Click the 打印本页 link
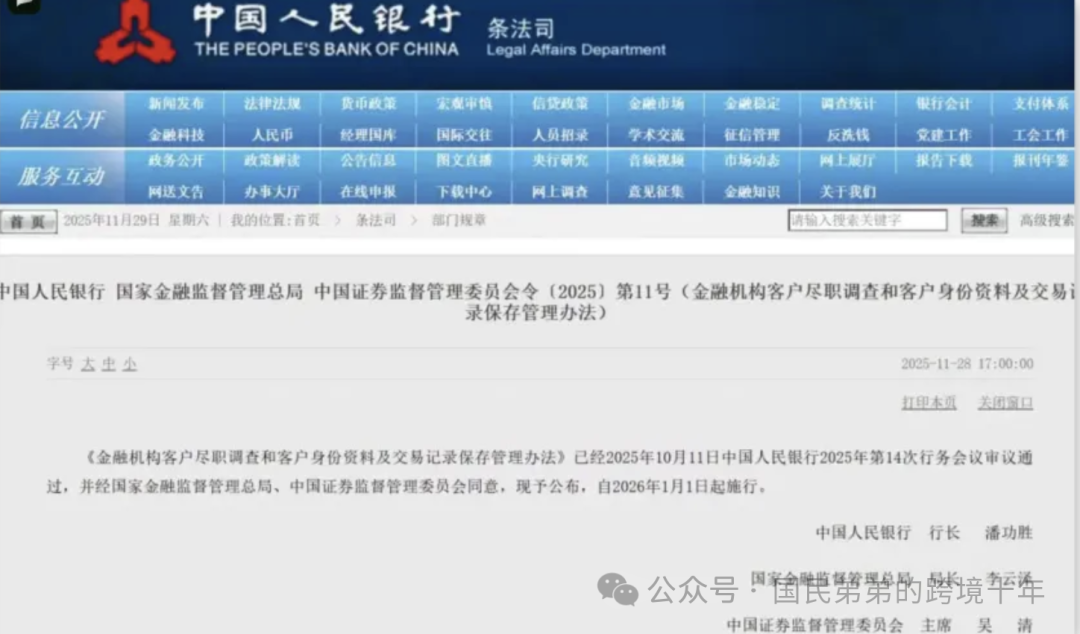Screen dimensions: 1080x634 pyautogui.click(x=928, y=403)
